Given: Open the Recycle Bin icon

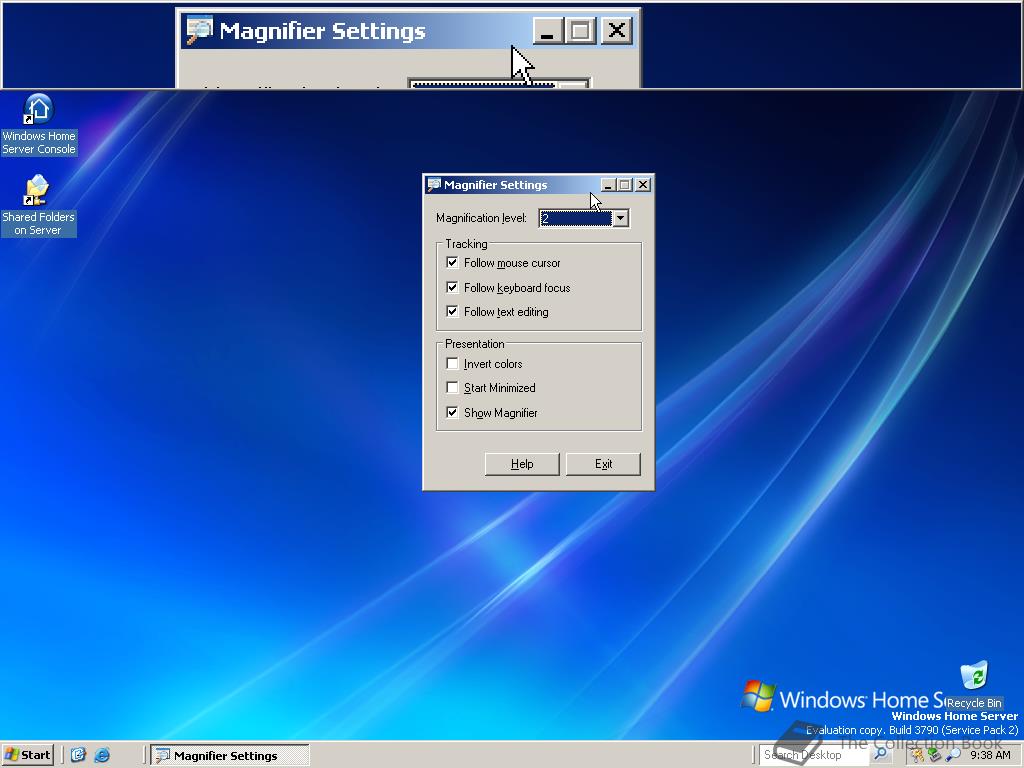Looking at the screenshot, I should coord(974,684).
